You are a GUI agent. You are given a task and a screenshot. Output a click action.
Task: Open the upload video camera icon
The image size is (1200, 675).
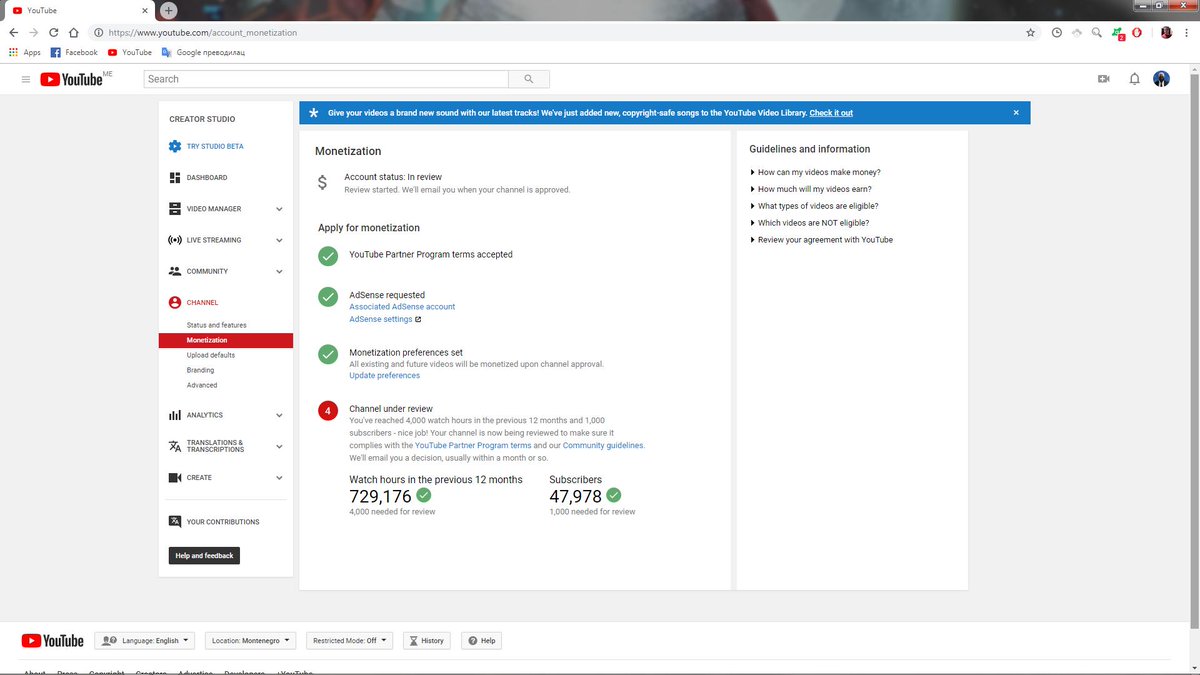click(x=1104, y=79)
